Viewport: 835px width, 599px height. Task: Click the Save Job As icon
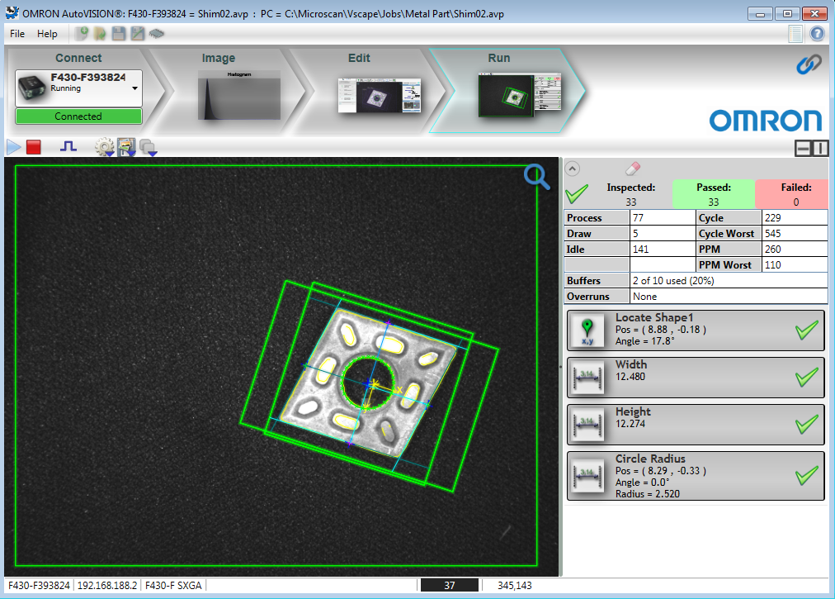tap(137, 34)
